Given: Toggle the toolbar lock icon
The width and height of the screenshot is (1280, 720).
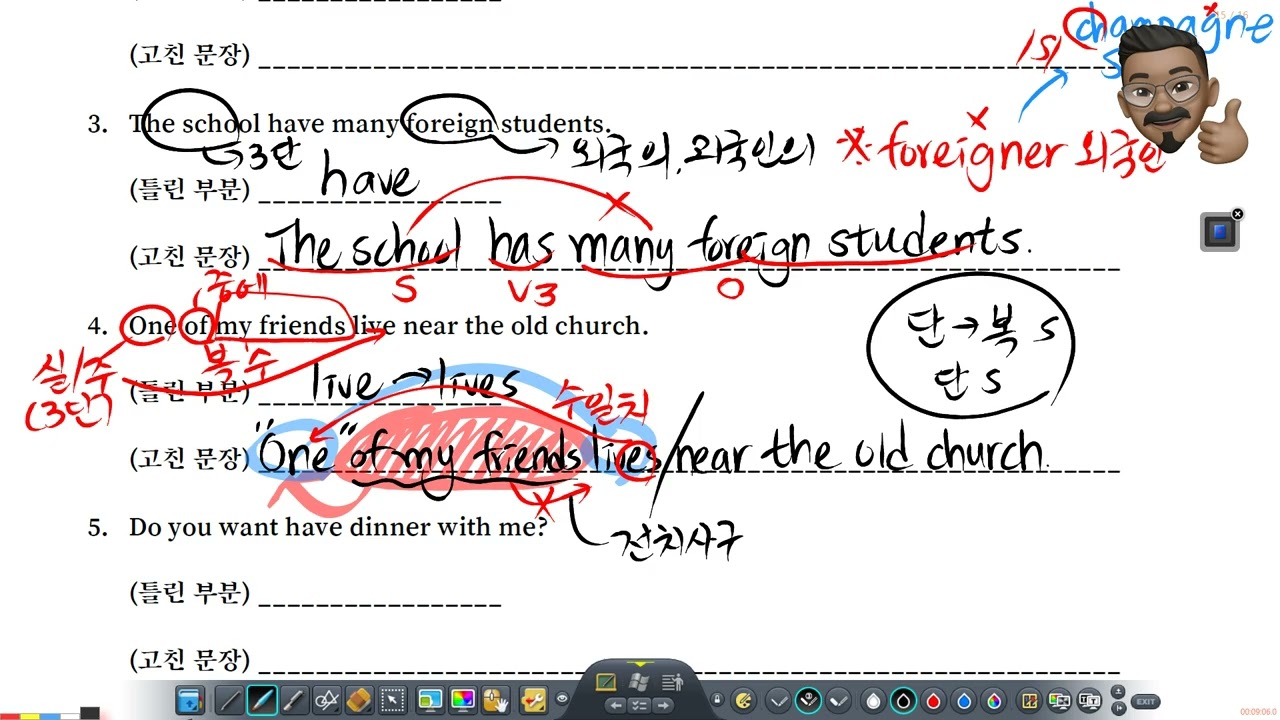Looking at the screenshot, I should click(x=716, y=699).
